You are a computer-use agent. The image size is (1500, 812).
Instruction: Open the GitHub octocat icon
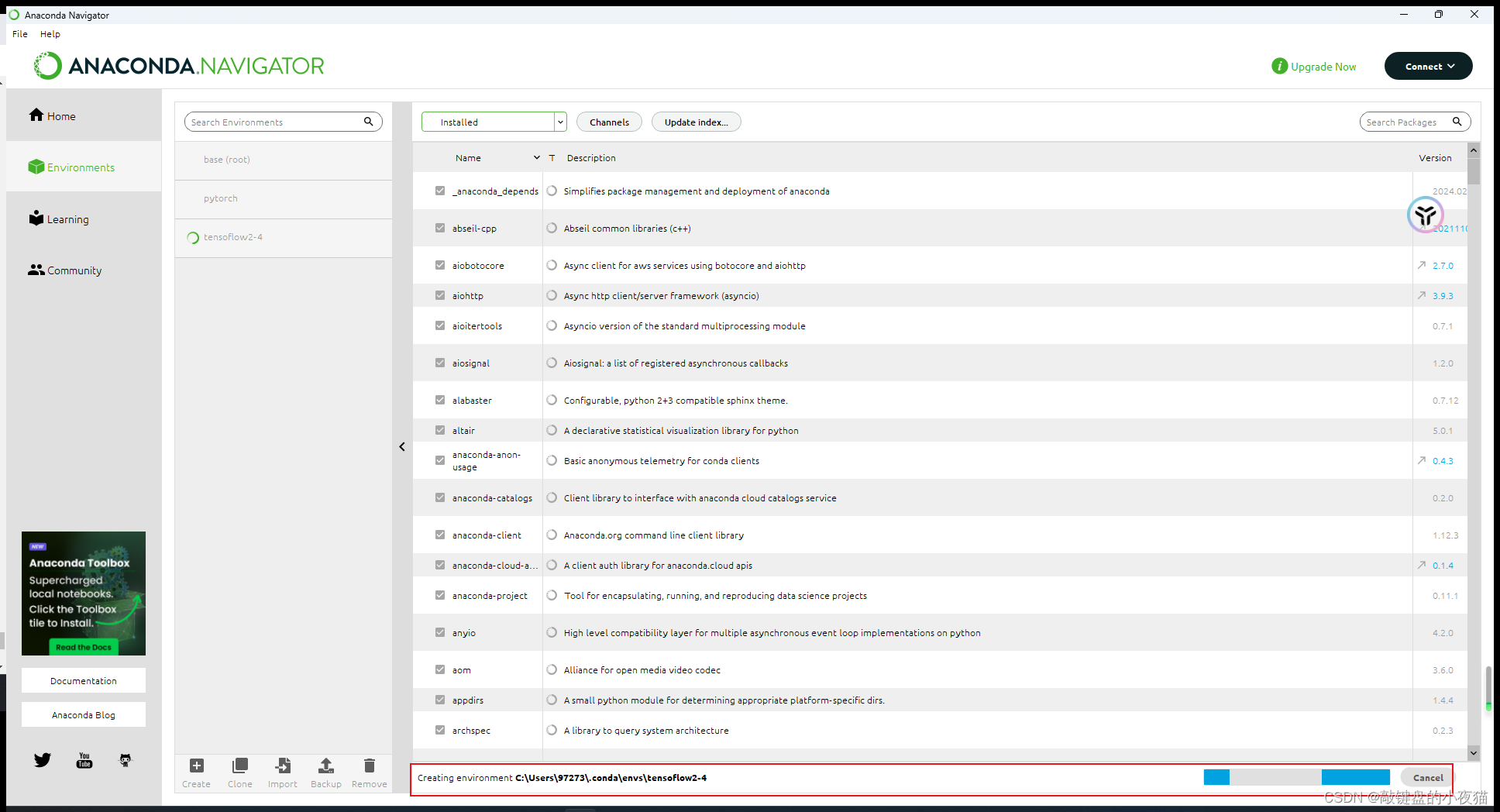(x=126, y=760)
